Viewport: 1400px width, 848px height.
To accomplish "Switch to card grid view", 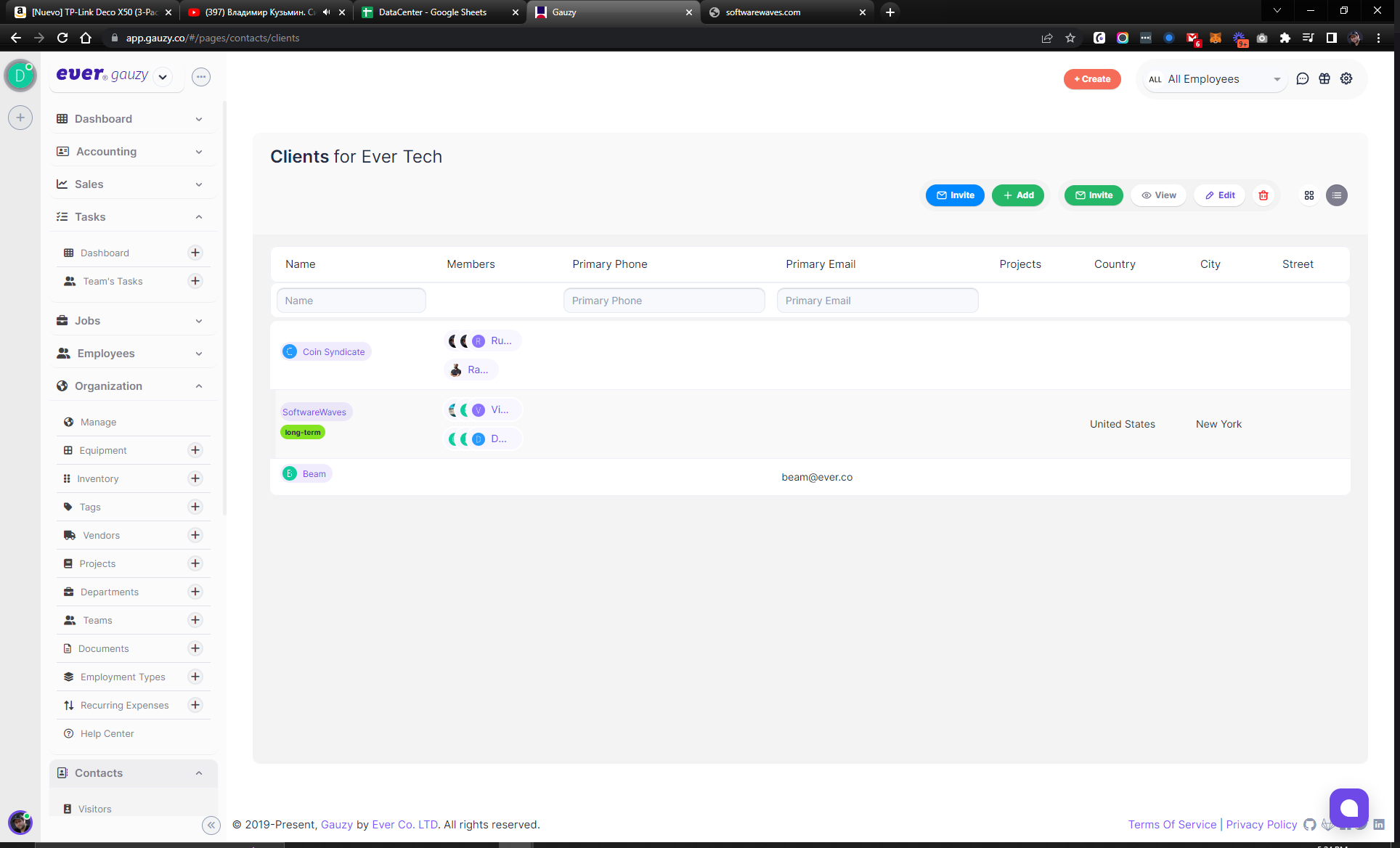I will [1309, 195].
